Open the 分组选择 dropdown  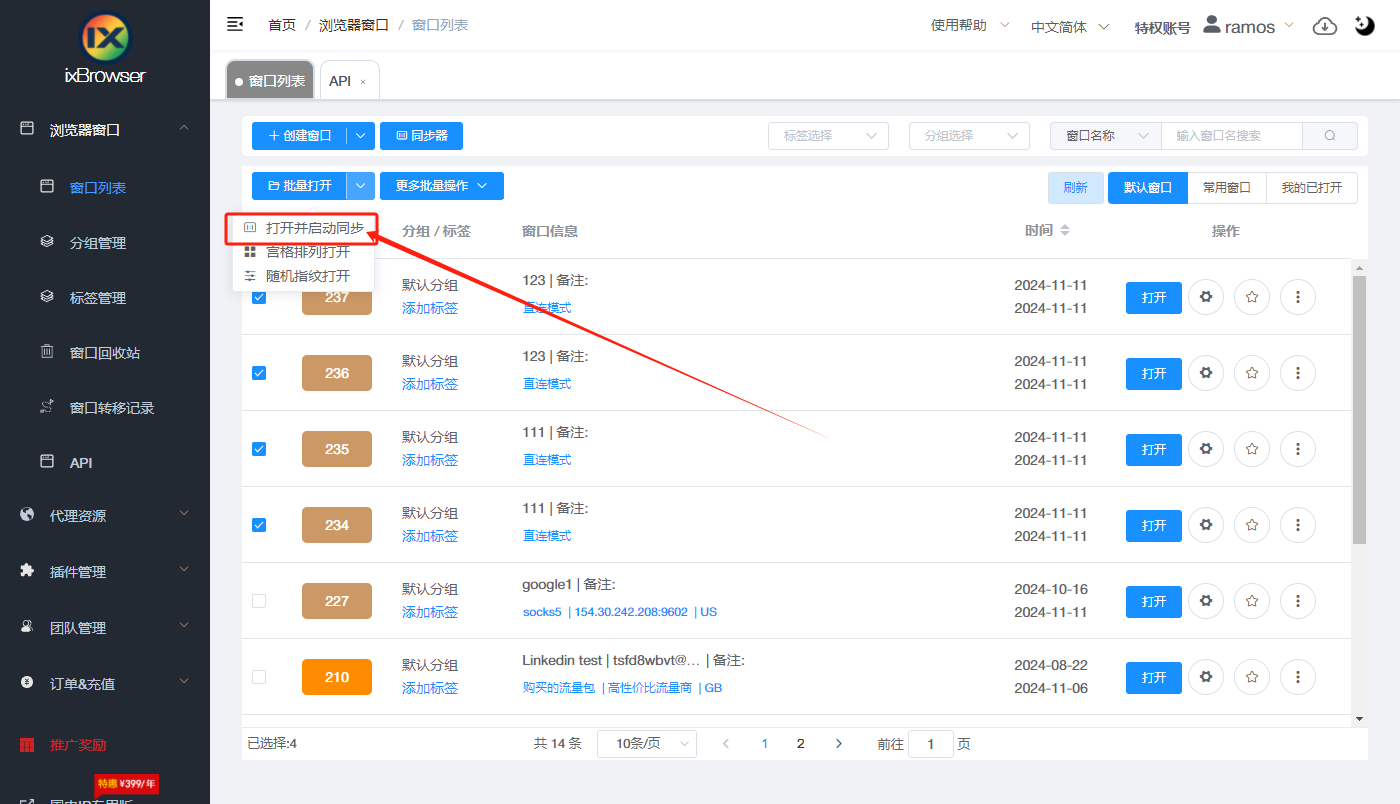click(969, 135)
